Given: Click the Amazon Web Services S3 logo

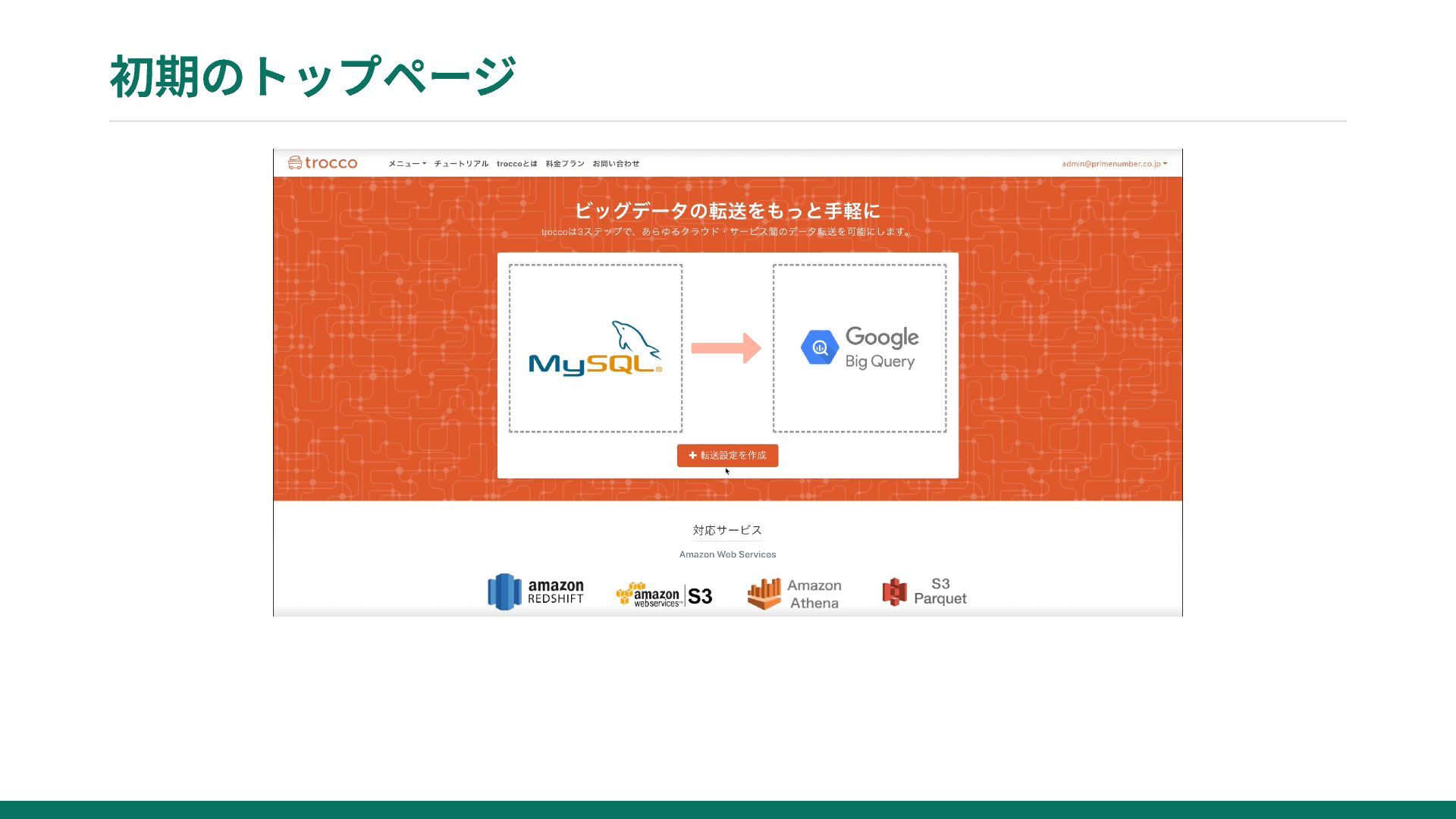Looking at the screenshot, I should pyautogui.click(x=664, y=595).
